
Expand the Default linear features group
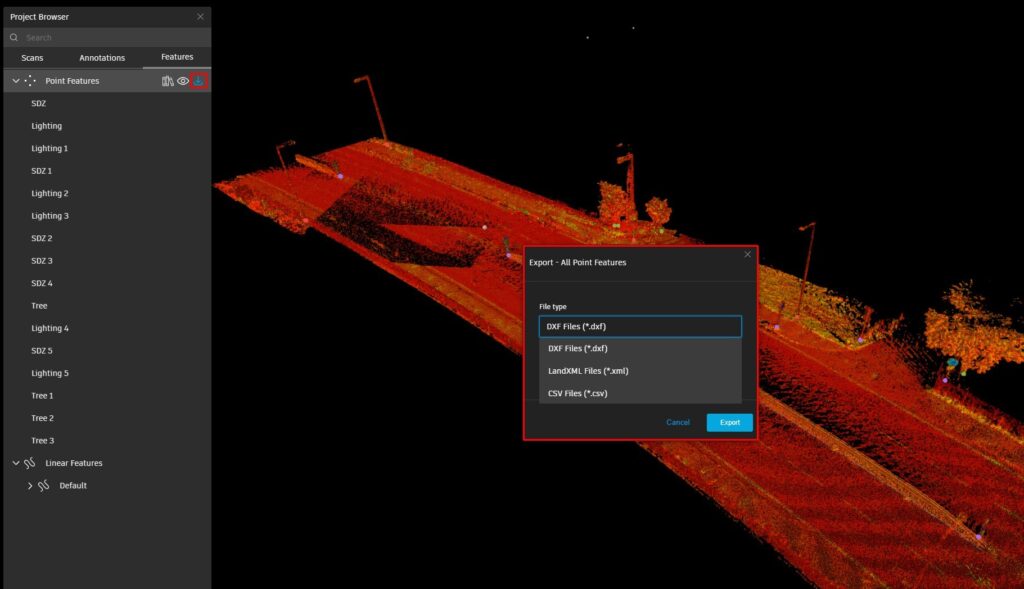tap(30, 486)
